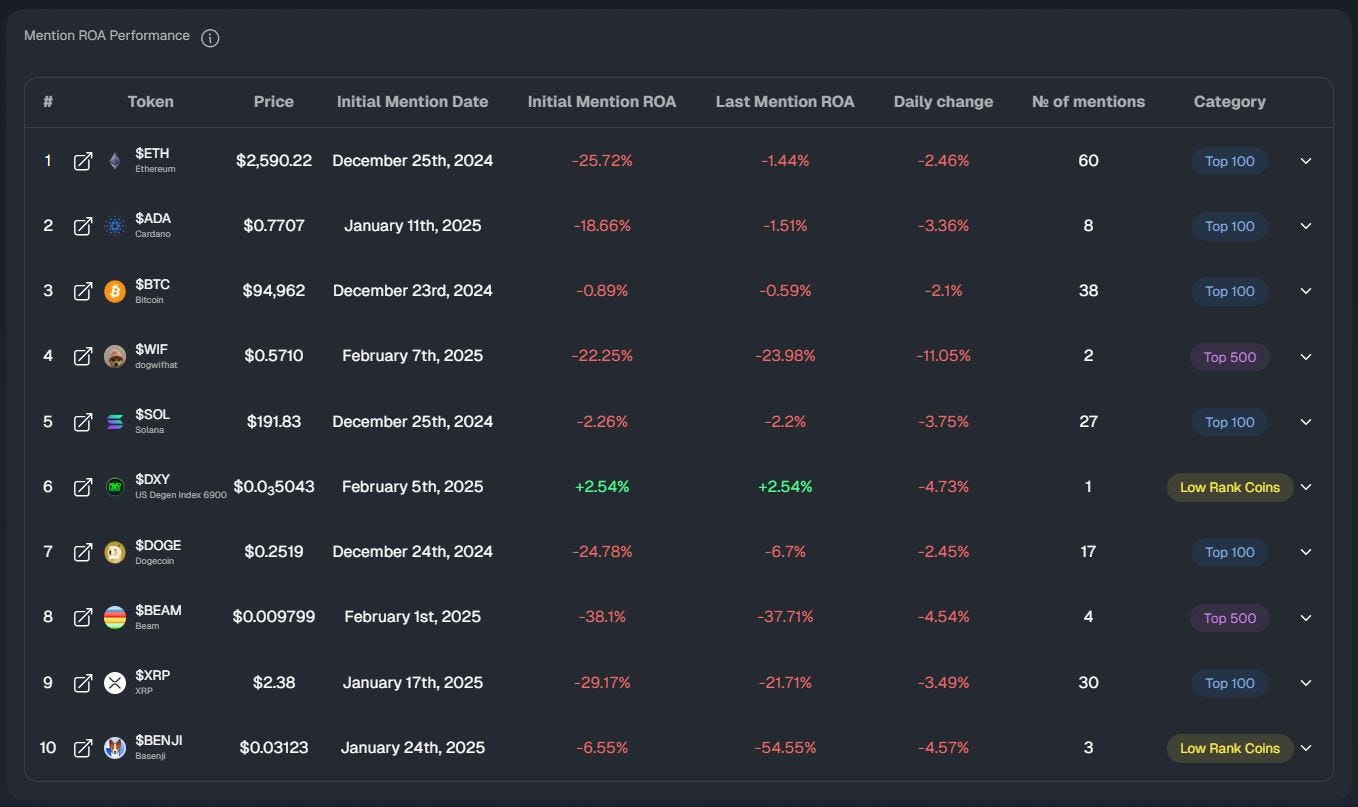1358x807 pixels.
Task: Click Top 500 badge in $WIF row
Action: coord(1230,357)
